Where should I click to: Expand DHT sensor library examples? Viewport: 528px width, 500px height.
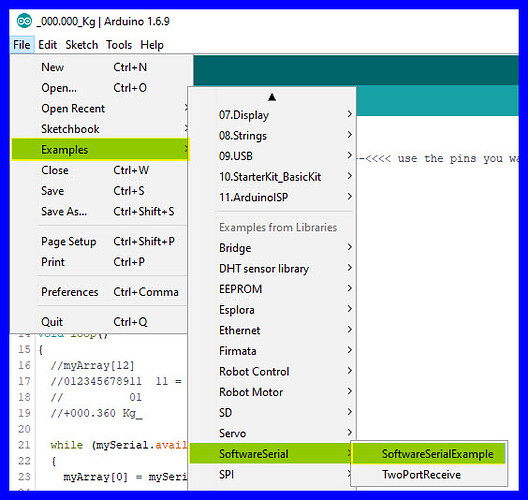(272, 269)
